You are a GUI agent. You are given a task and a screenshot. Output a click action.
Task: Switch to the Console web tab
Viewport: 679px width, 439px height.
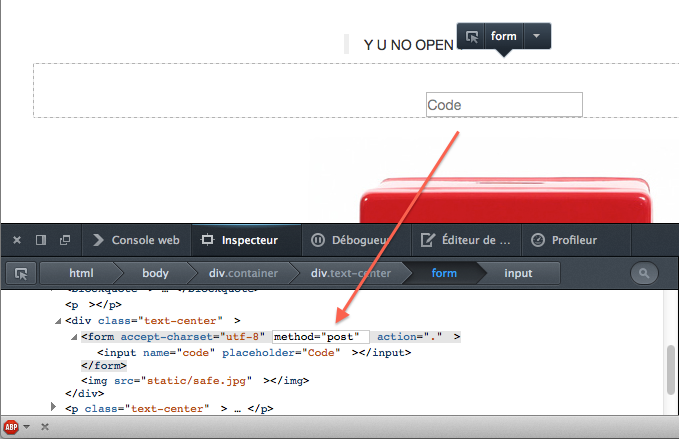coord(136,240)
